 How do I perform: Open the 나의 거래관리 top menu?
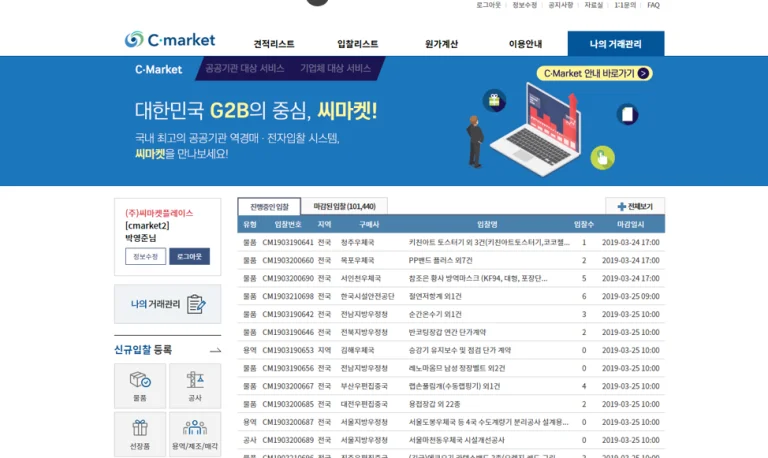click(616, 44)
